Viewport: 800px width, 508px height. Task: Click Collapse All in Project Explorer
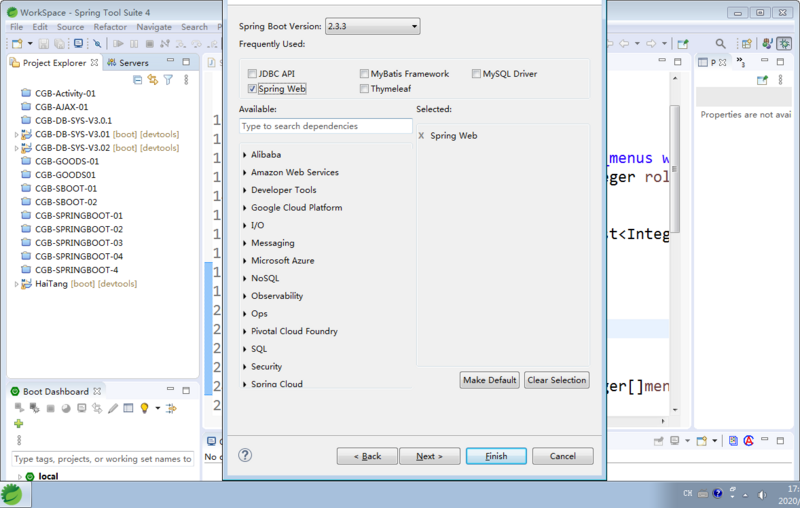click(137, 80)
